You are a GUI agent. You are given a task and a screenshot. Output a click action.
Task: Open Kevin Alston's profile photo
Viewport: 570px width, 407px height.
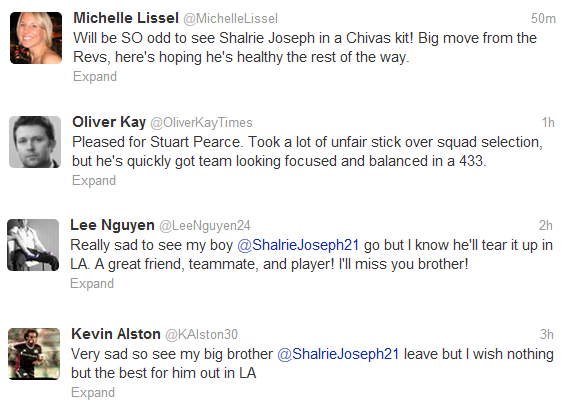(34, 354)
